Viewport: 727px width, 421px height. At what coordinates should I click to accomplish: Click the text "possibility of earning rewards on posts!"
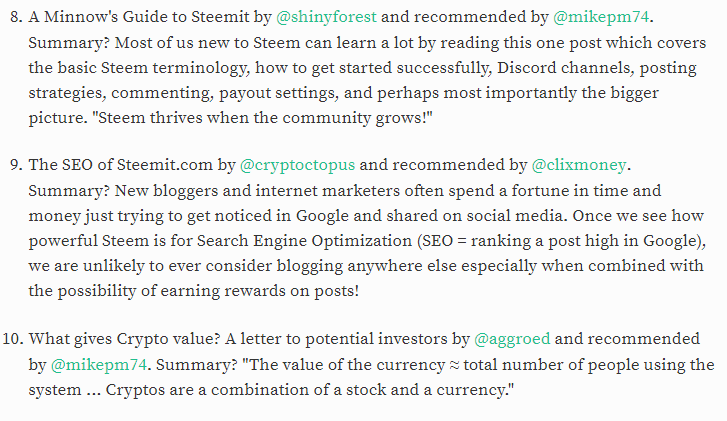[208, 291]
